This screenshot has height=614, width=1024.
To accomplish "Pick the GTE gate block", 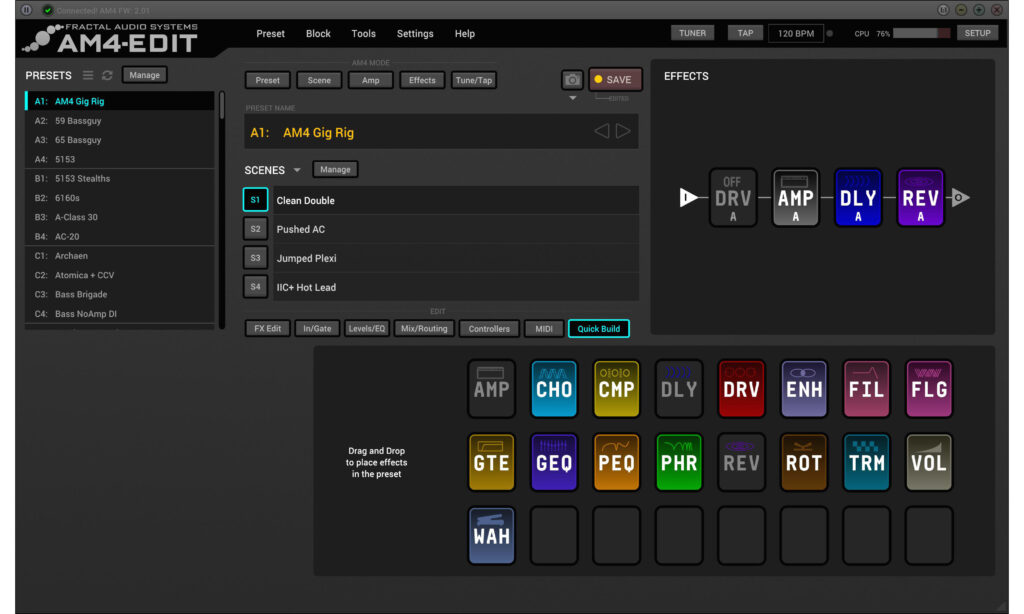I will [491, 462].
